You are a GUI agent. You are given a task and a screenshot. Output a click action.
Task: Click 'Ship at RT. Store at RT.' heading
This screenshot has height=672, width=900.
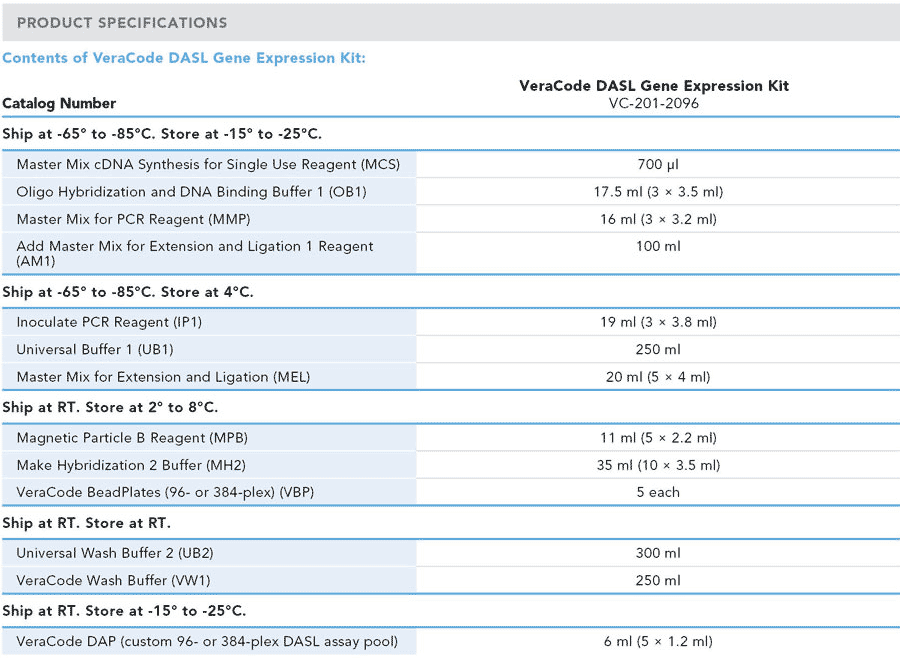pos(87,523)
